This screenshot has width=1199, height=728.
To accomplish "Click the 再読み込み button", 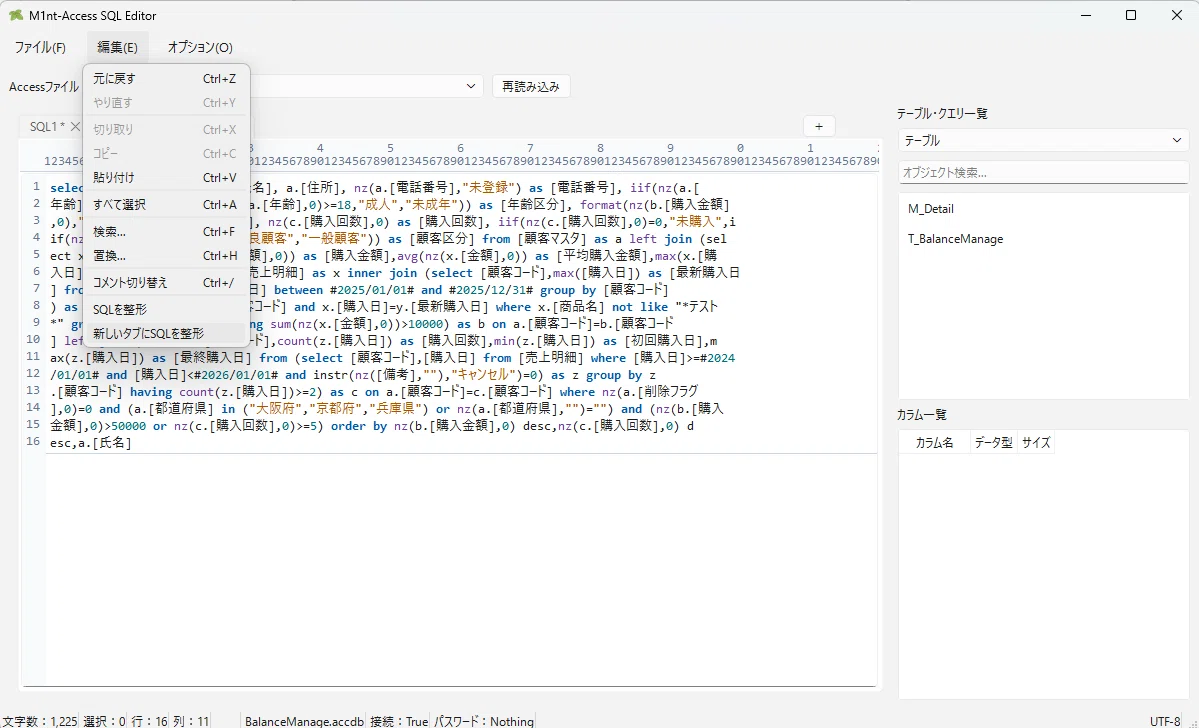I will 531,86.
